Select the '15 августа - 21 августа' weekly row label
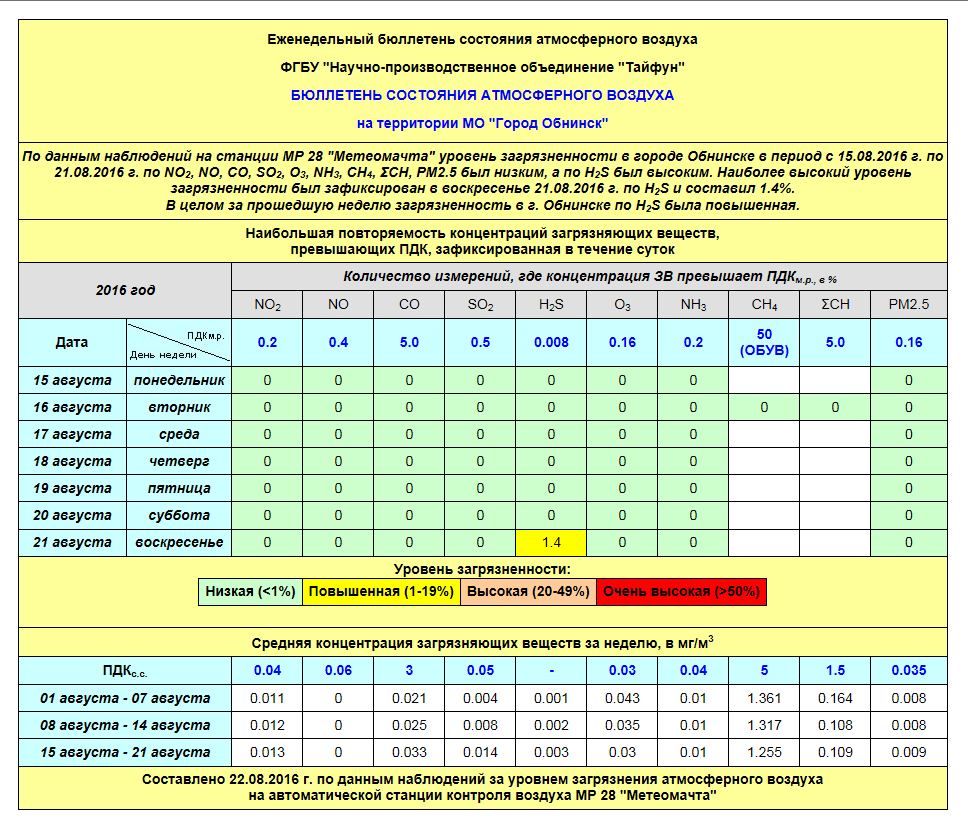The height and width of the screenshot is (832, 968). point(125,752)
